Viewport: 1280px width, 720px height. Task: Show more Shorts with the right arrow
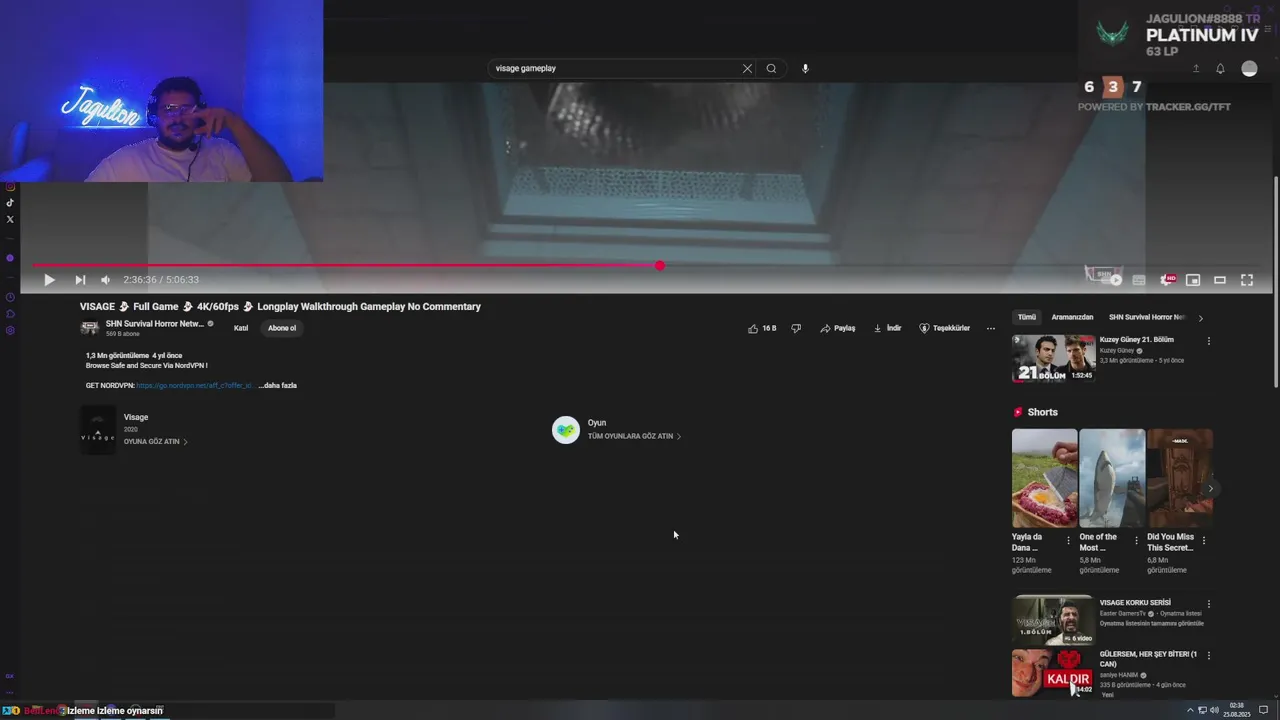pos(1210,489)
